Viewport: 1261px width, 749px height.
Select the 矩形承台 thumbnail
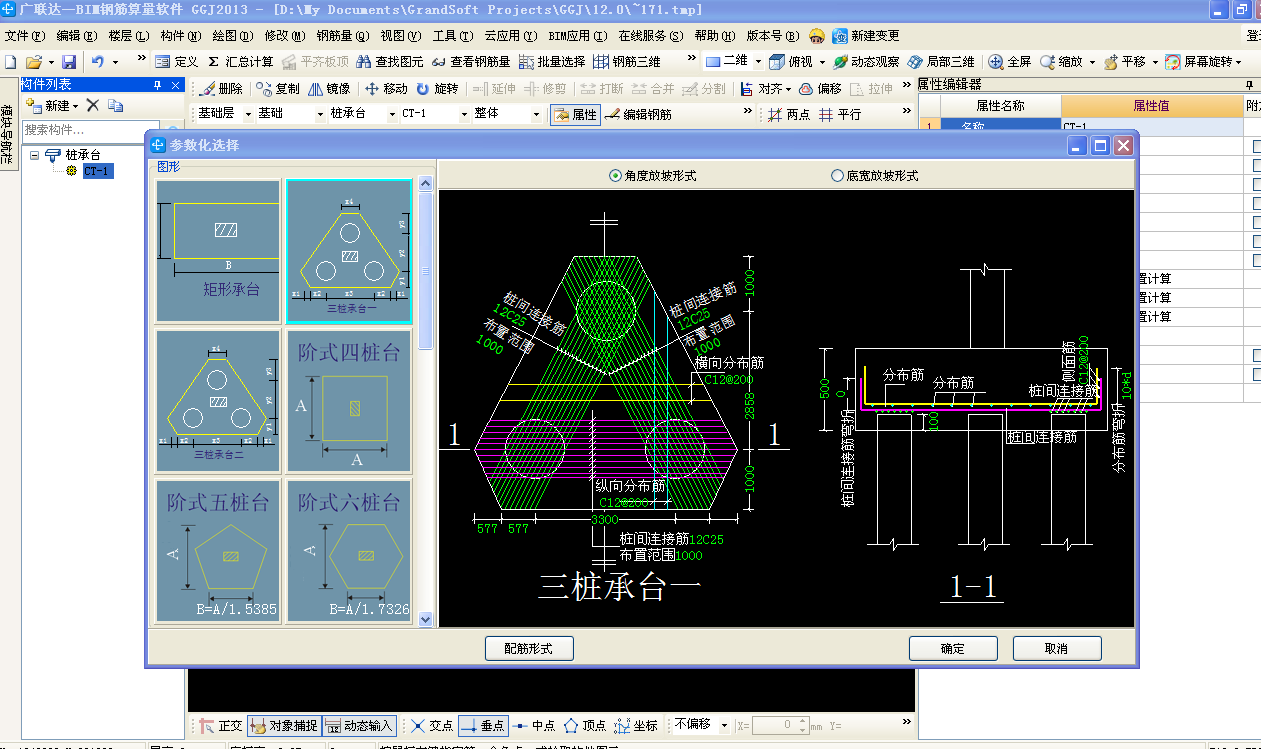point(218,251)
